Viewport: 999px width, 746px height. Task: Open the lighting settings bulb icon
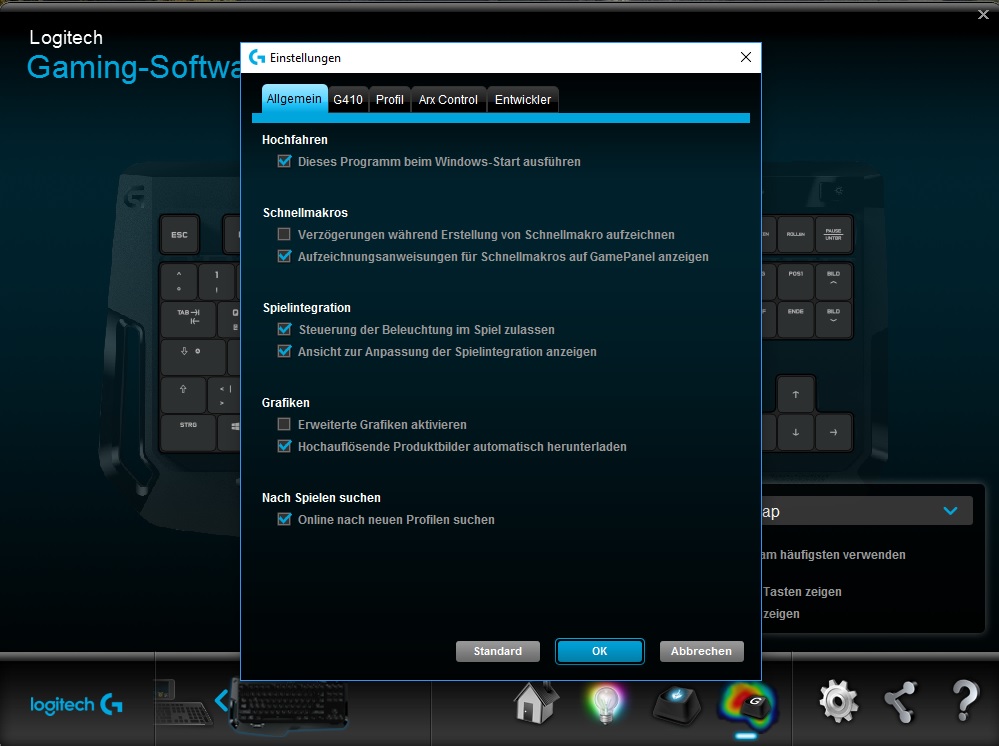pyautogui.click(x=605, y=703)
